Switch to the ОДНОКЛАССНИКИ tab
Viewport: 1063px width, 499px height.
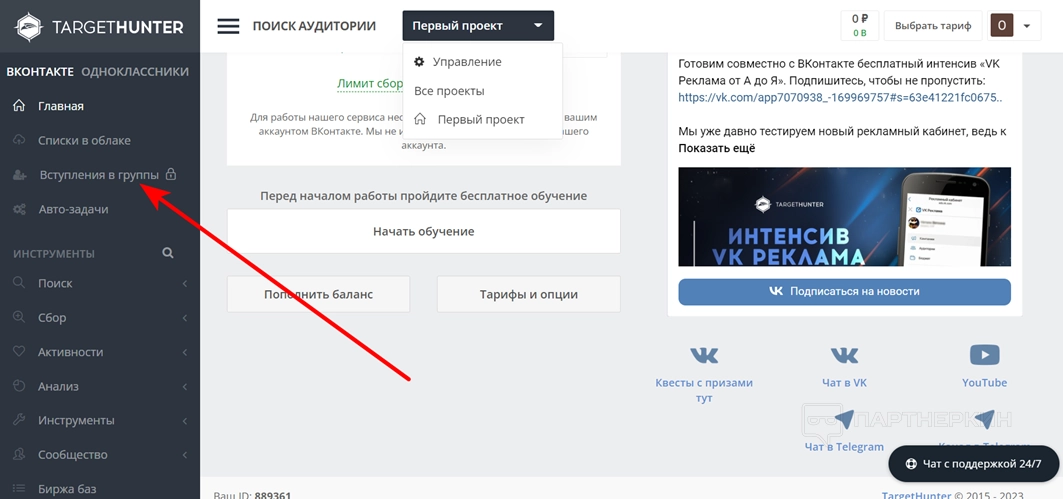(x=135, y=71)
